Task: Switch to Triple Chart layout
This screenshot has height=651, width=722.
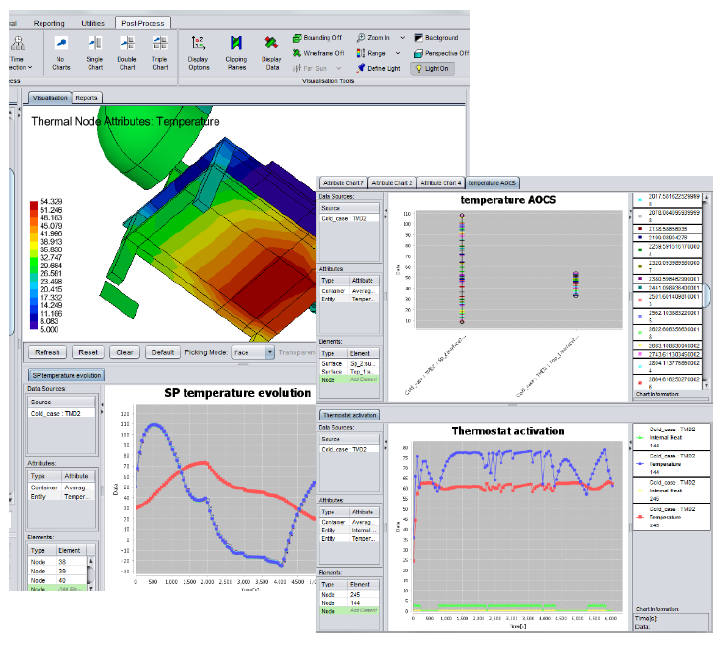Action: (x=160, y=52)
